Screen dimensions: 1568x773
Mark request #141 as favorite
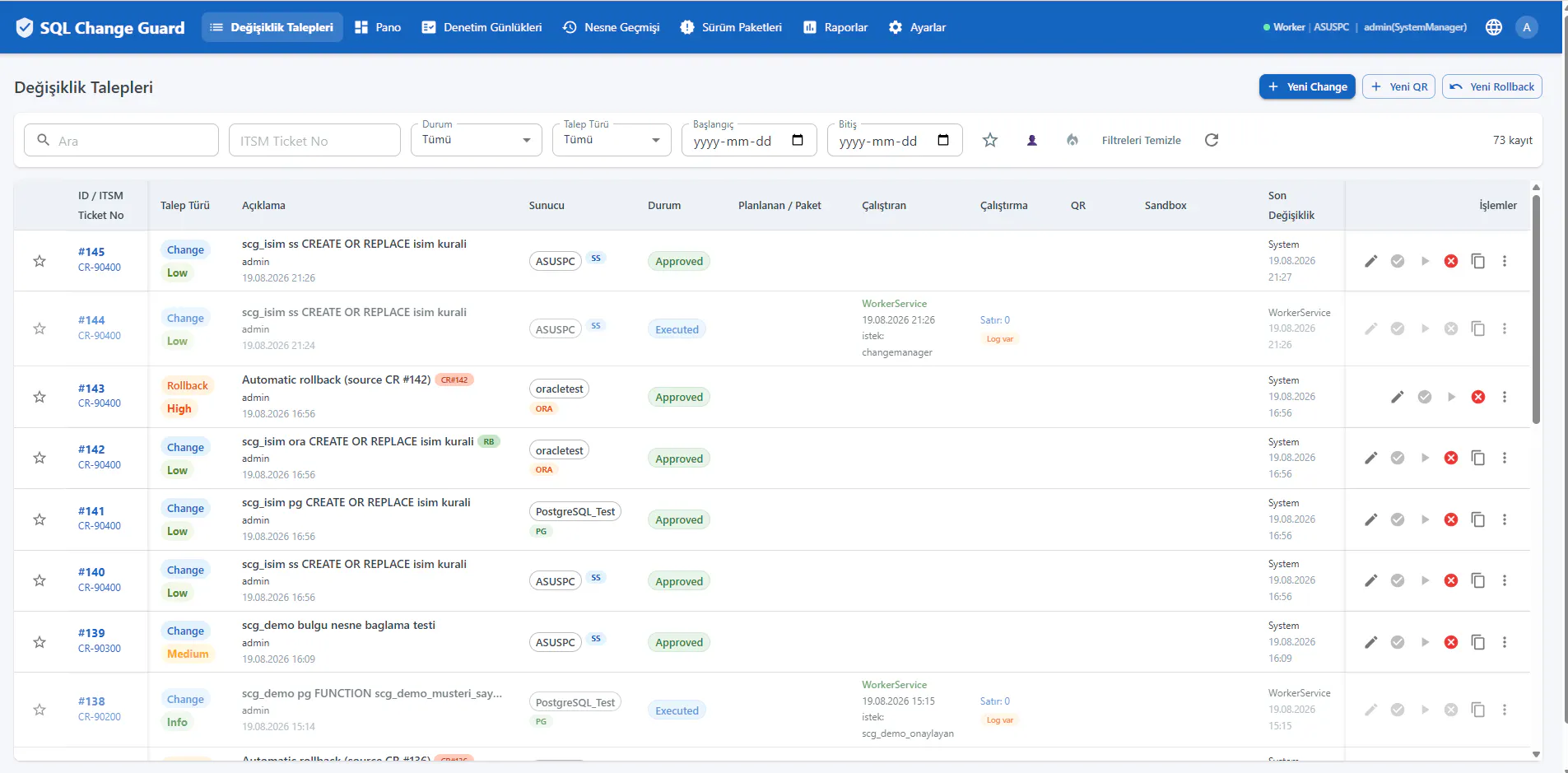pos(40,519)
